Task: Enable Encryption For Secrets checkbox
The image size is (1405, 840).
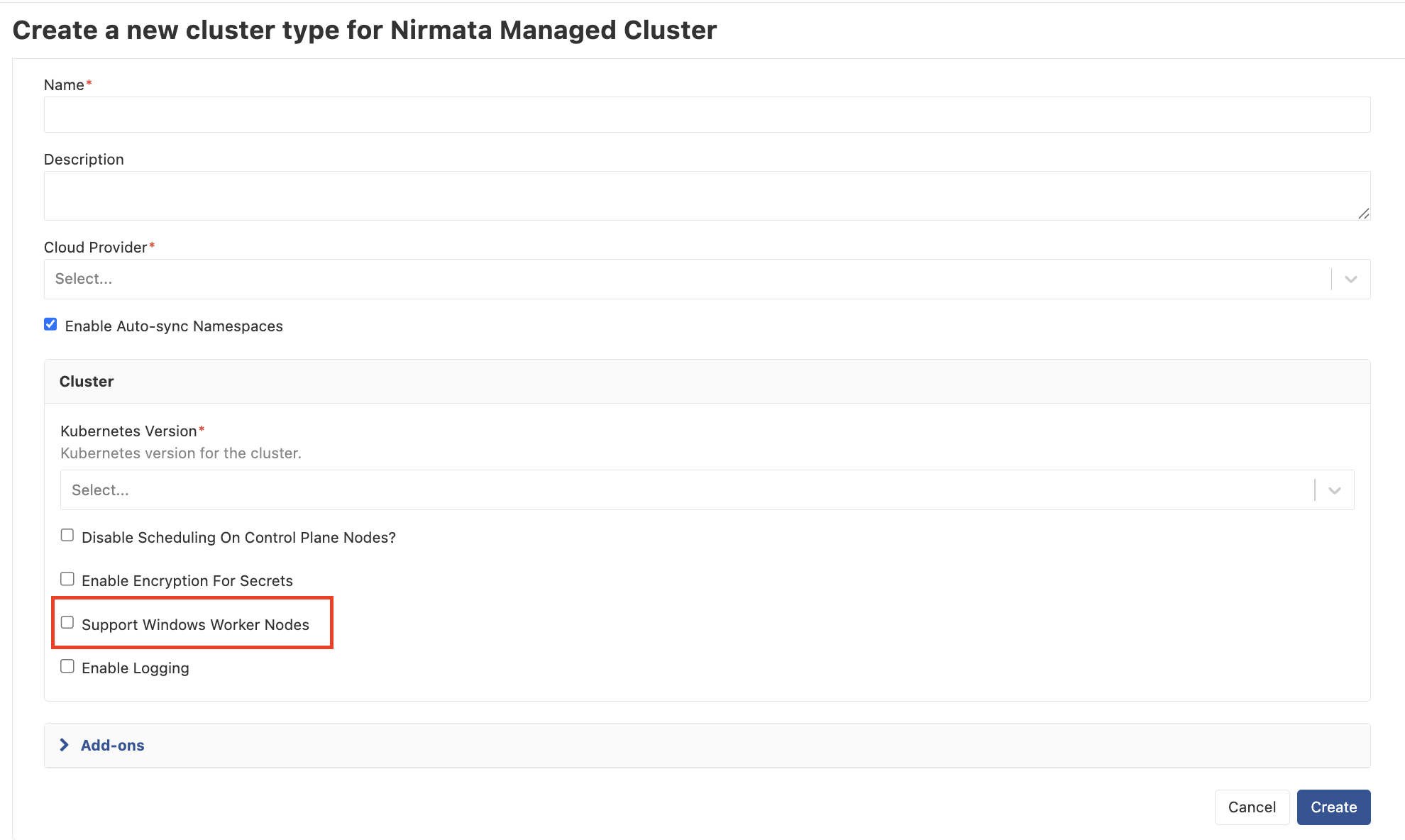Action: 67,579
